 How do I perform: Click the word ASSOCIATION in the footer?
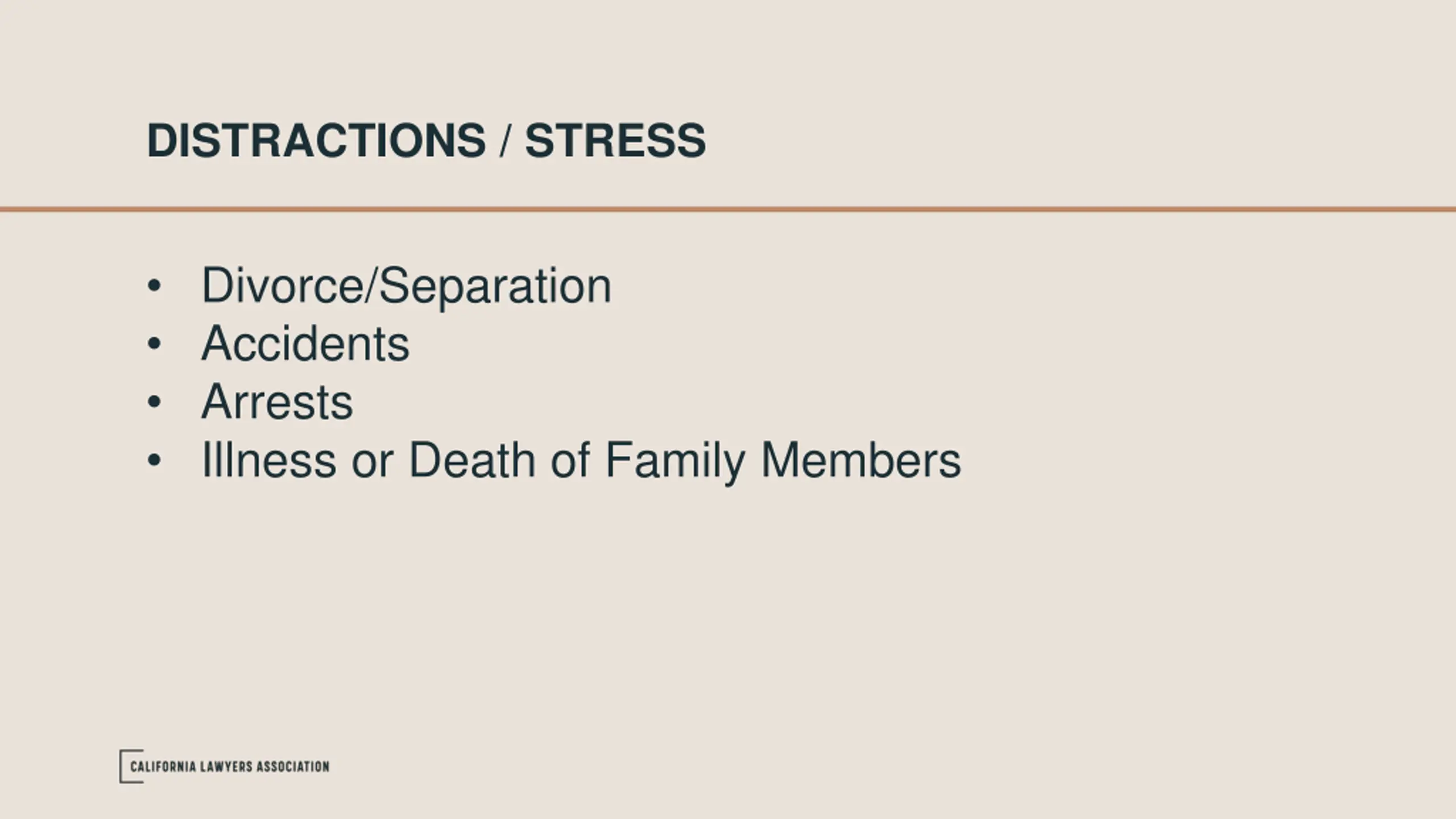293,767
